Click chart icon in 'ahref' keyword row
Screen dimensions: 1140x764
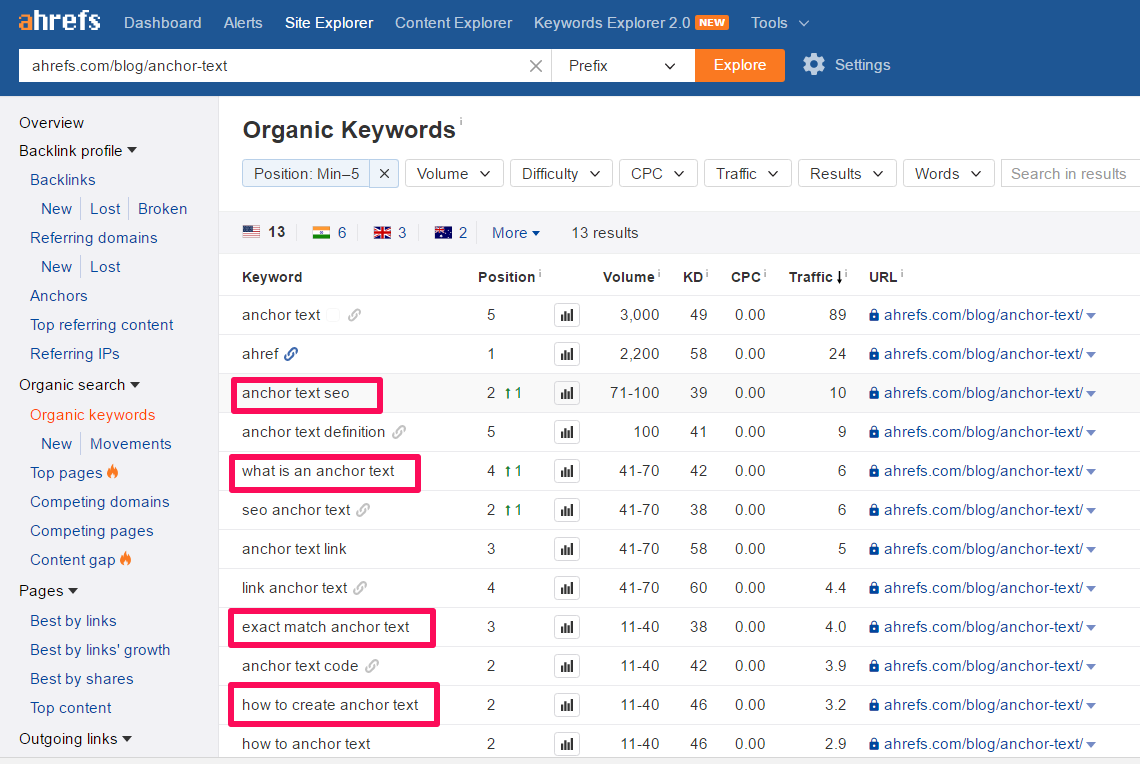tap(567, 354)
